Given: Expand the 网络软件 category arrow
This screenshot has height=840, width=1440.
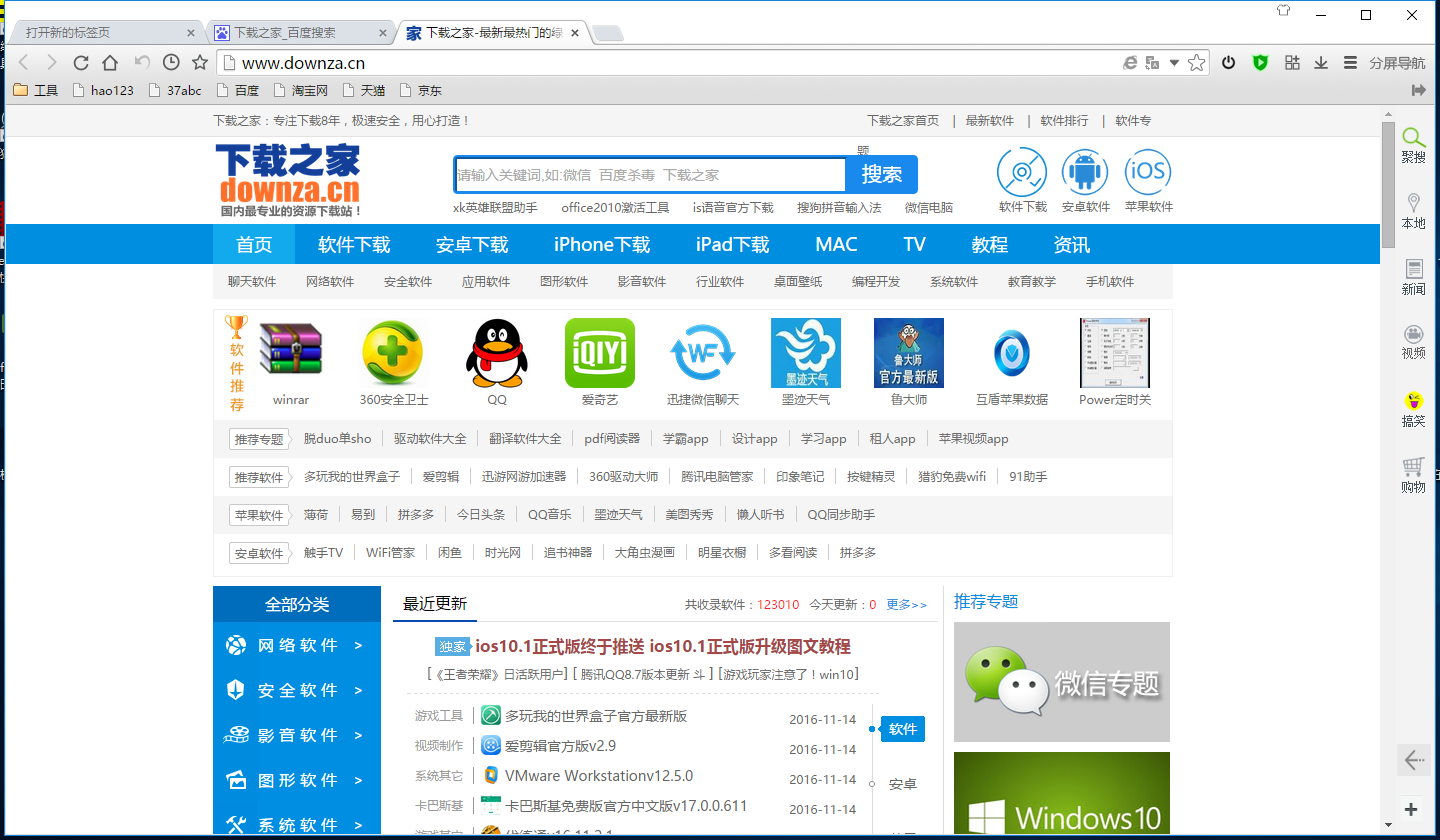Looking at the screenshot, I should [x=358, y=646].
